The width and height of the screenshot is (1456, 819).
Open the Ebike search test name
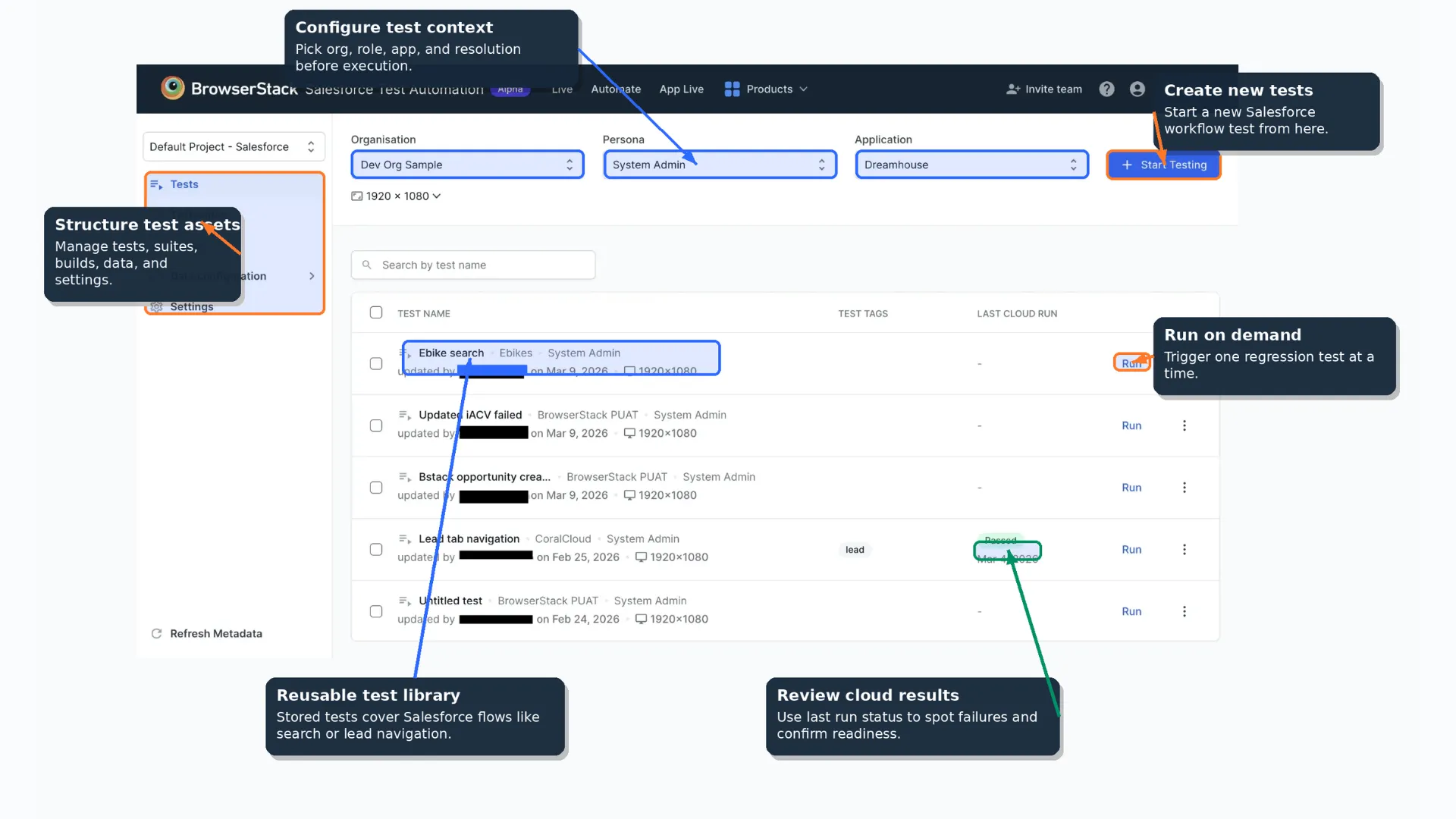point(450,353)
